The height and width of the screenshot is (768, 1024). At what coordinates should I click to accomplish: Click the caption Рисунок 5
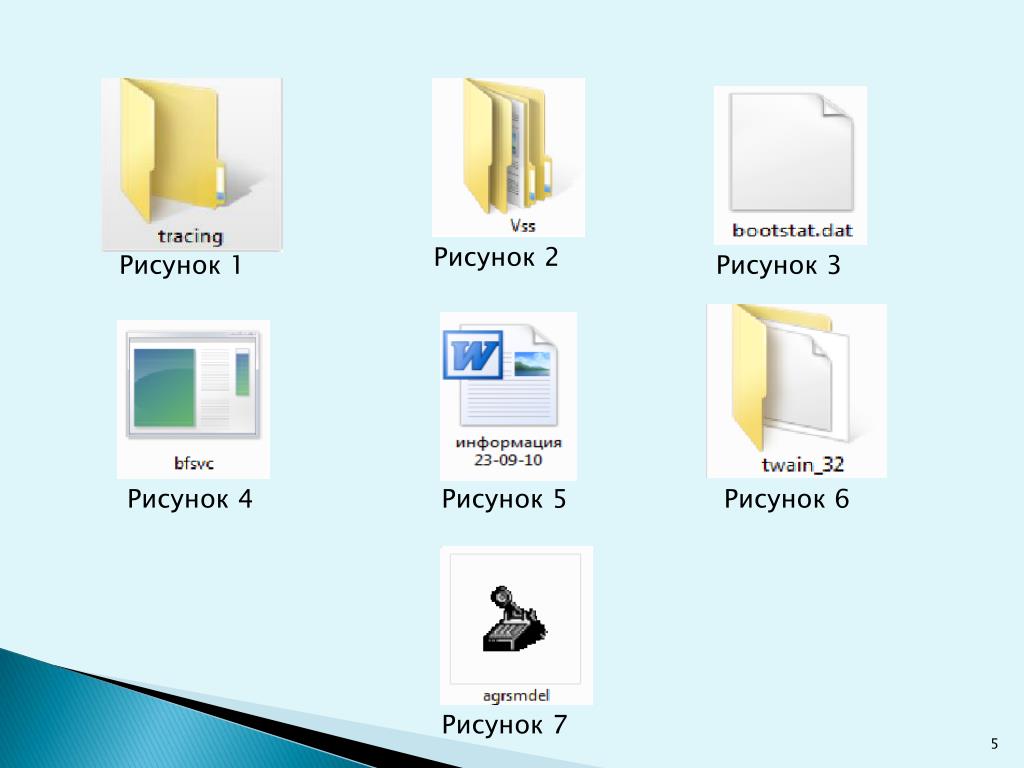[504, 499]
